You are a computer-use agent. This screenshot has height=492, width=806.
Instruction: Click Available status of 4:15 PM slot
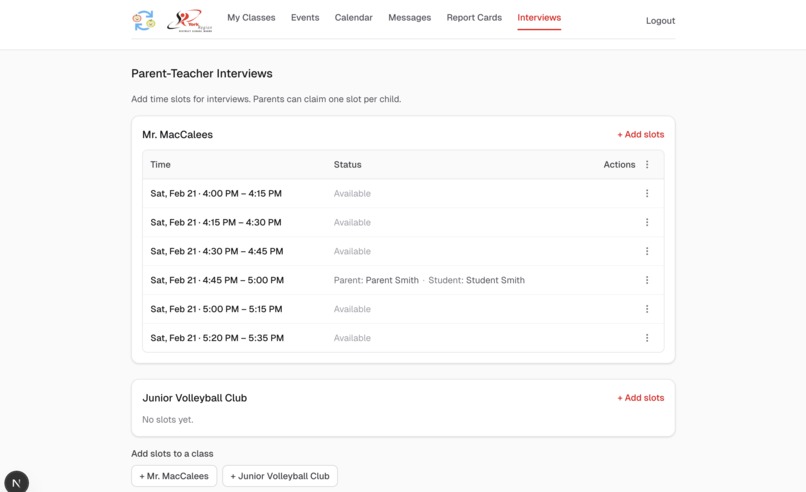352,222
